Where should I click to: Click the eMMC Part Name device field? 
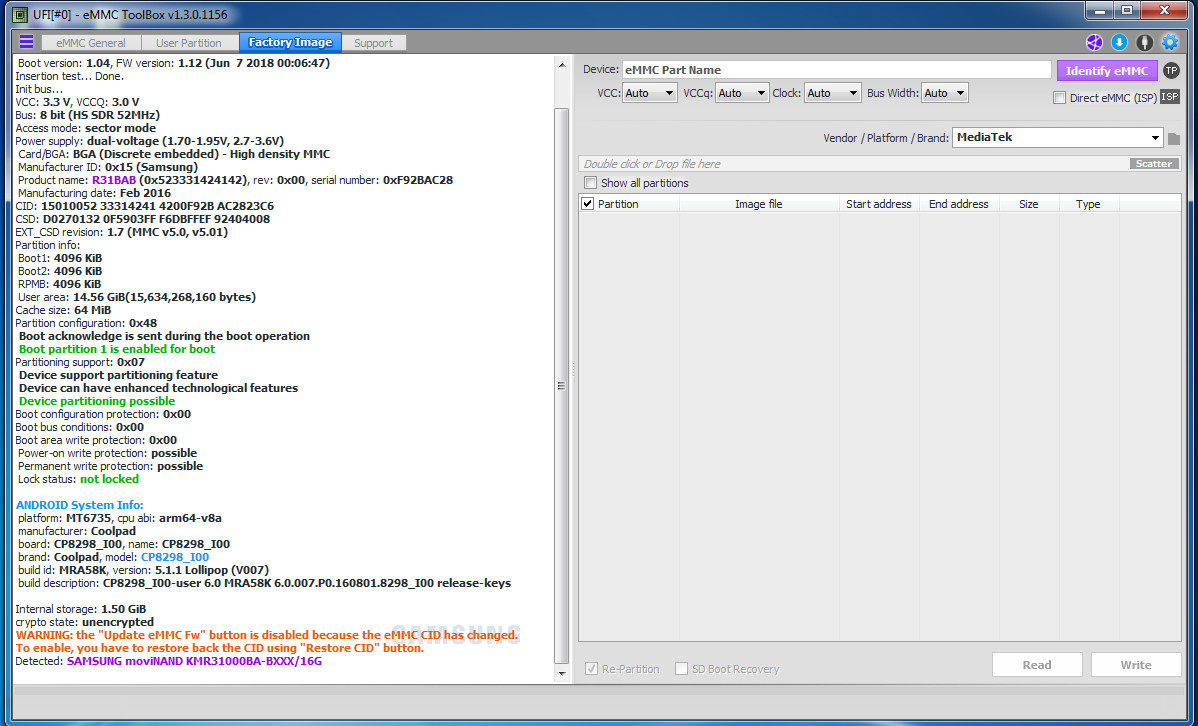tap(837, 70)
